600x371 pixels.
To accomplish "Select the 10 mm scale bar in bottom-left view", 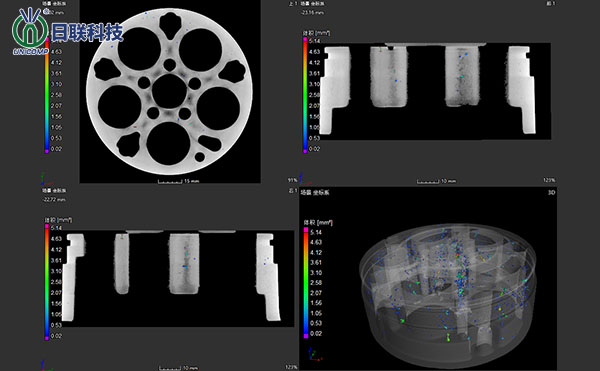I will (179, 368).
